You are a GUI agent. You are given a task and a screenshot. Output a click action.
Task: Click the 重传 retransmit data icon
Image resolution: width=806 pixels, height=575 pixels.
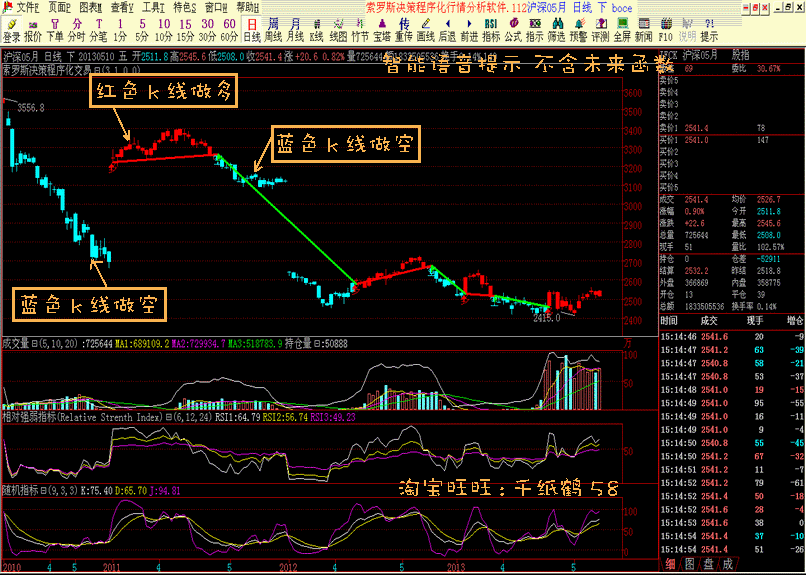pyautogui.click(x=404, y=30)
